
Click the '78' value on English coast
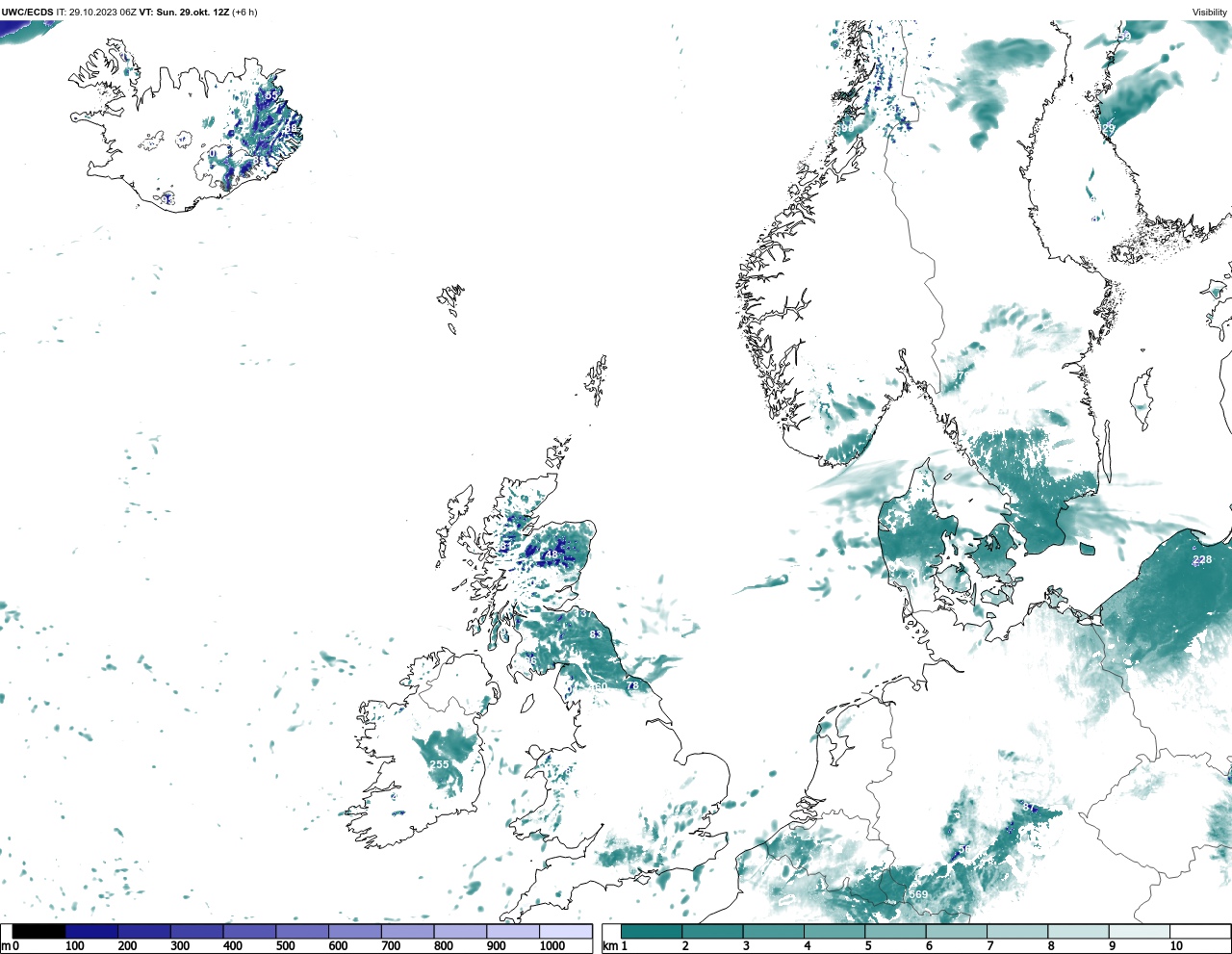click(632, 686)
